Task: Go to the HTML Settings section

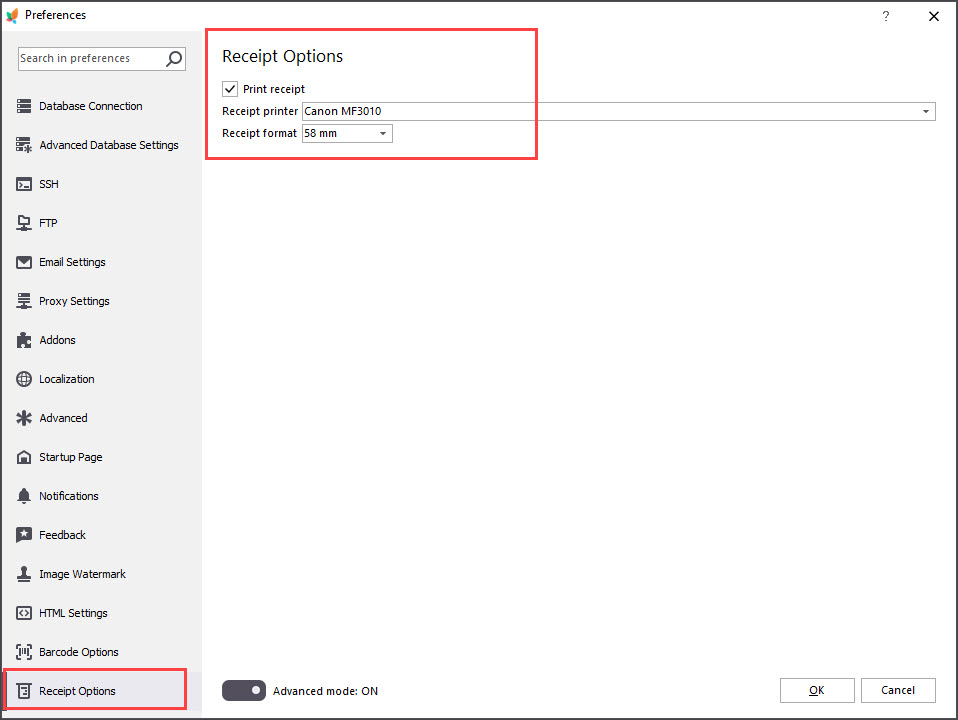Action: click(73, 613)
